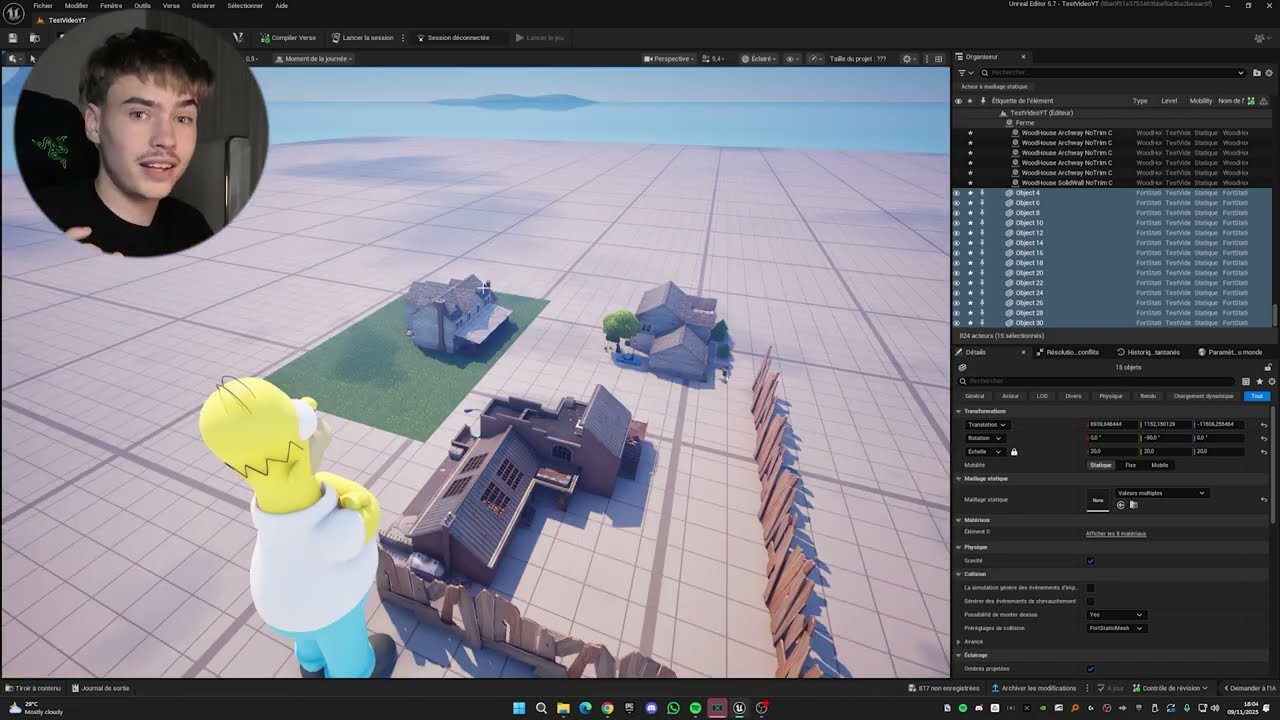
Task: Click the add folder icon in Organiseur
Action: coord(1257,72)
